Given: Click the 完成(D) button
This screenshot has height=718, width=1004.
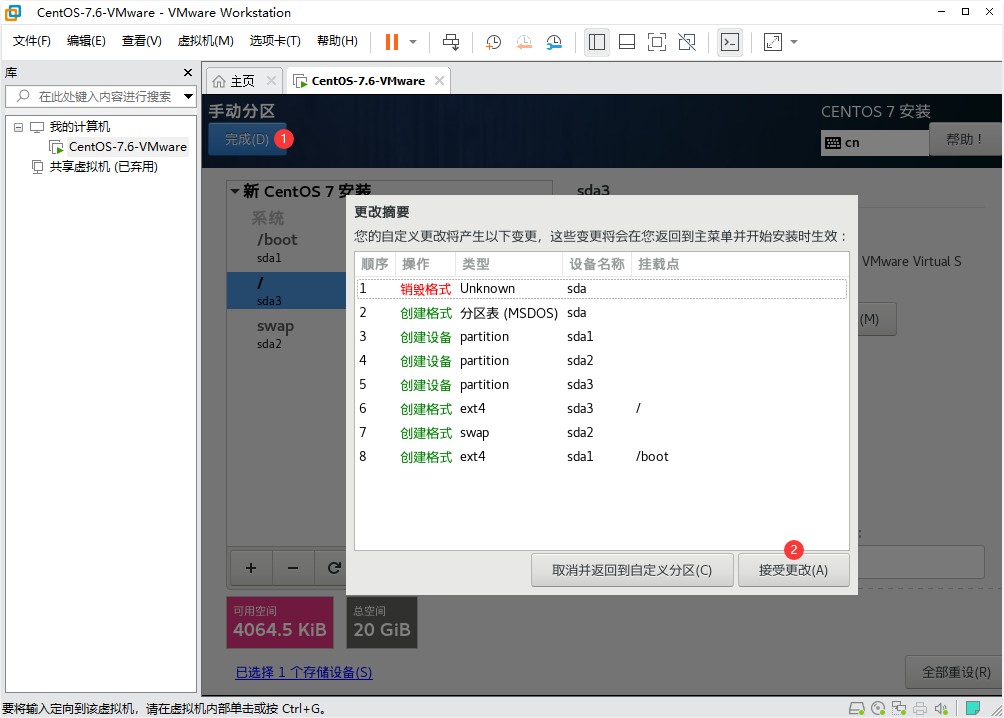Looking at the screenshot, I should 247,139.
